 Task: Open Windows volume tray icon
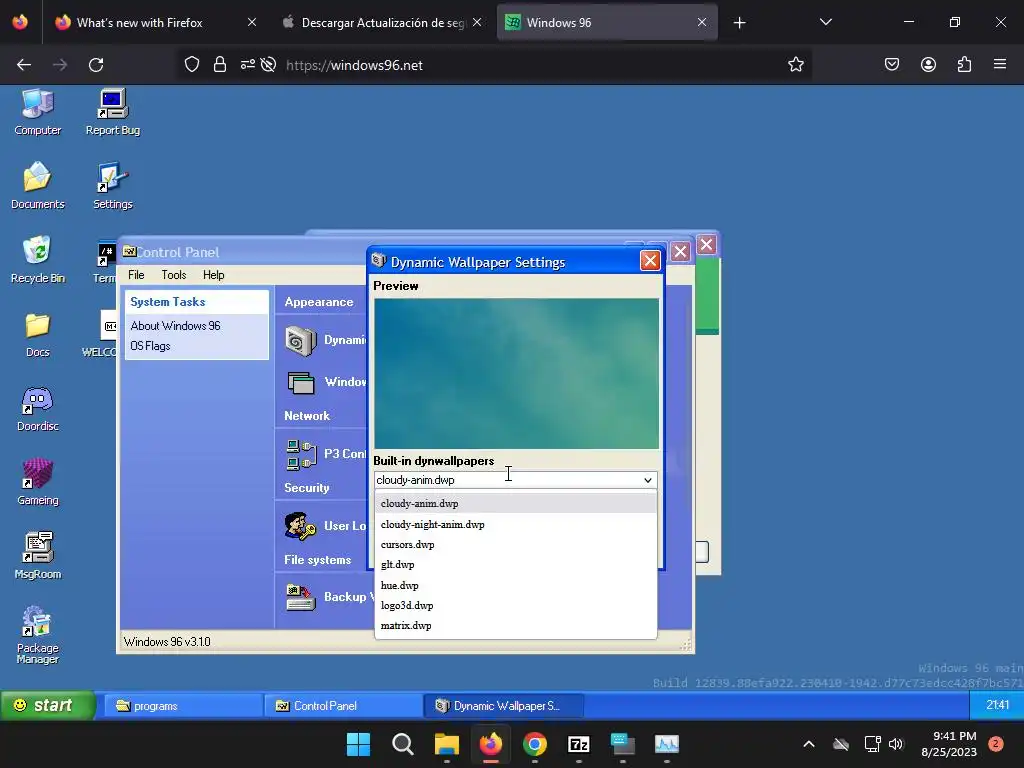pyautogui.click(x=896, y=744)
